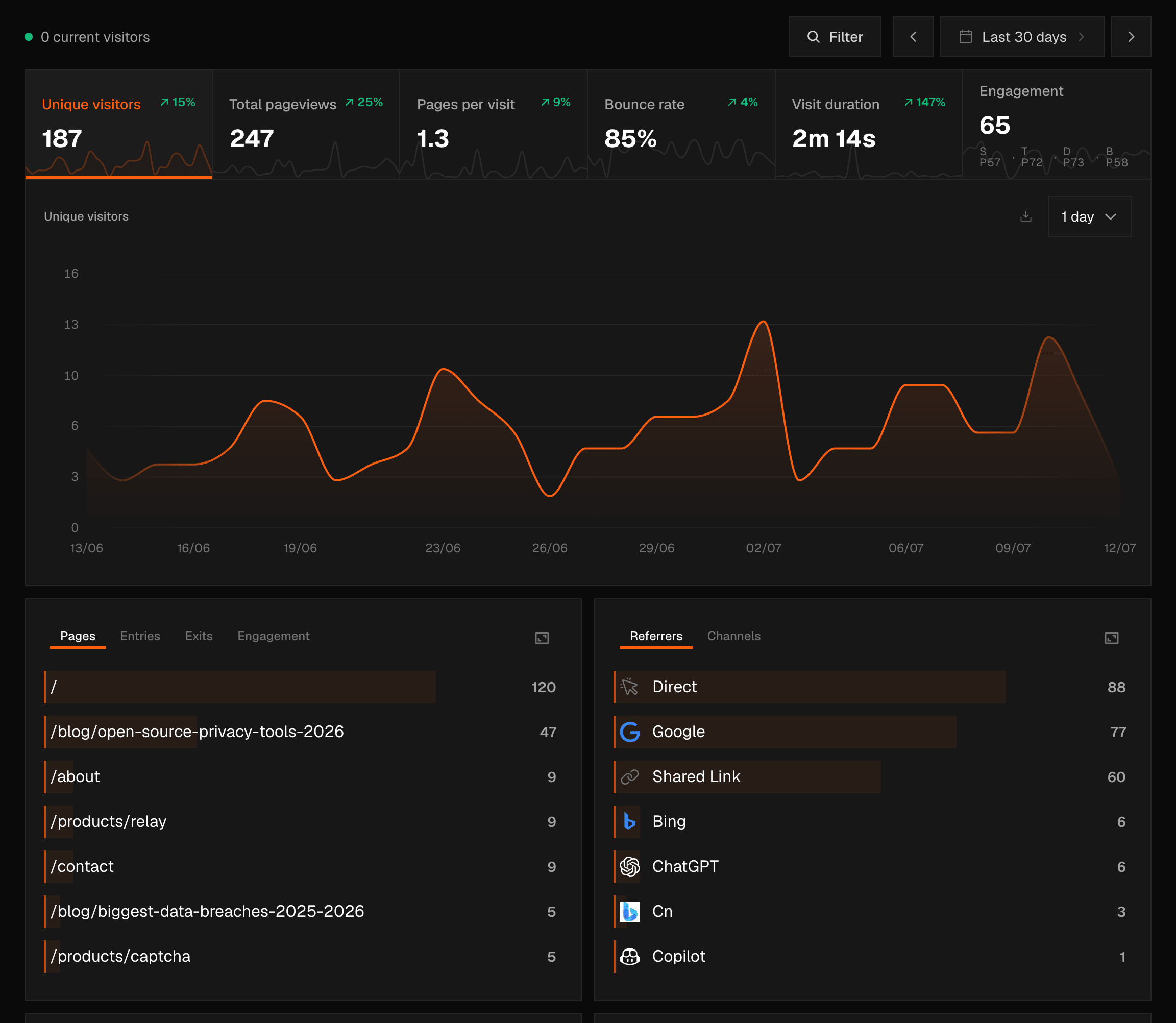Download the chart data
This screenshot has height=1023, width=1176.
(x=1025, y=216)
